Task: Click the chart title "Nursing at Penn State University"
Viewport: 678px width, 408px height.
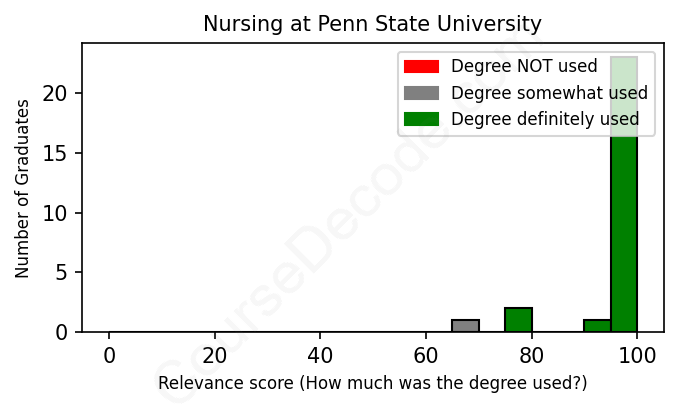Action: point(372,23)
